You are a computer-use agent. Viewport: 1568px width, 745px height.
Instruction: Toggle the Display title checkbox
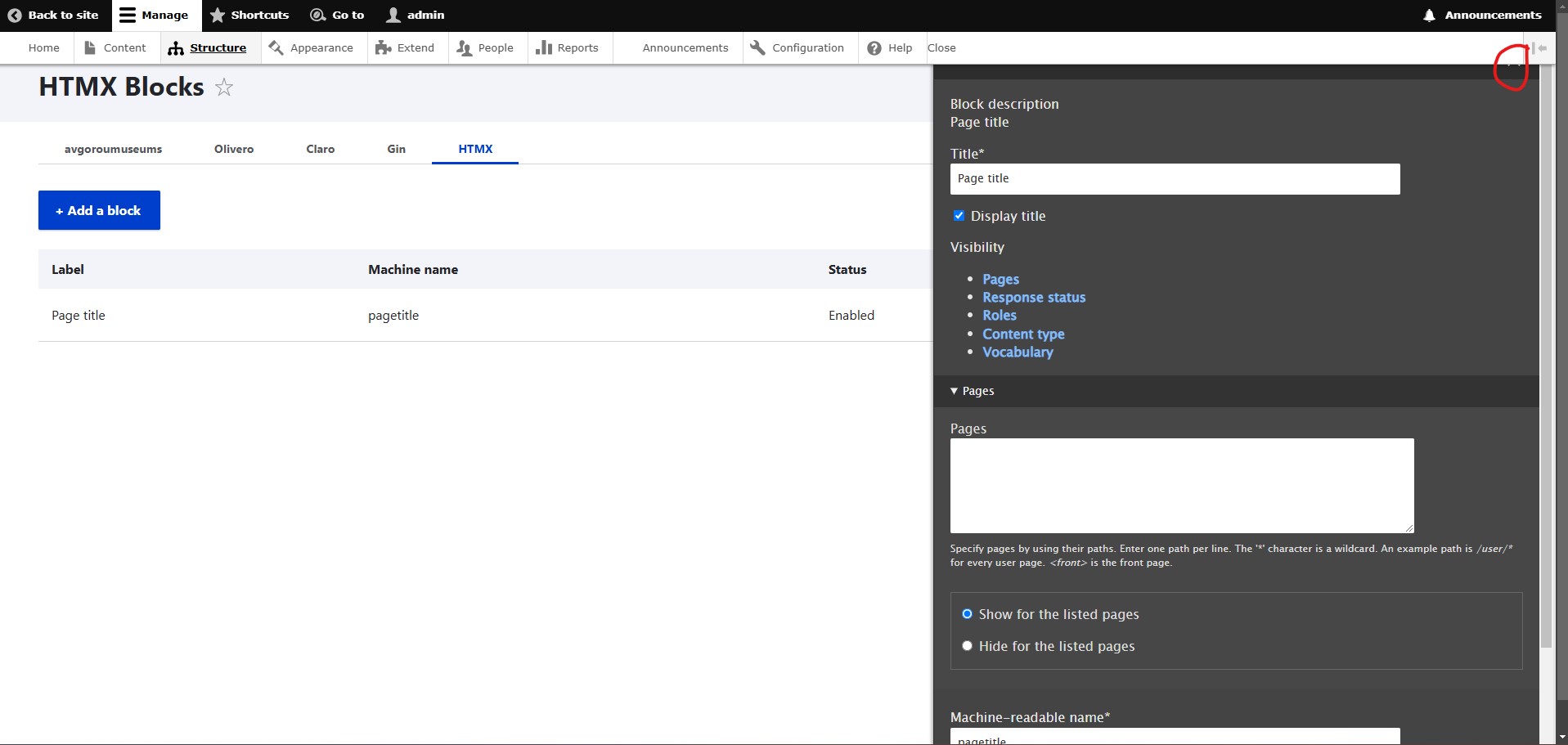click(x=959, y=215)
